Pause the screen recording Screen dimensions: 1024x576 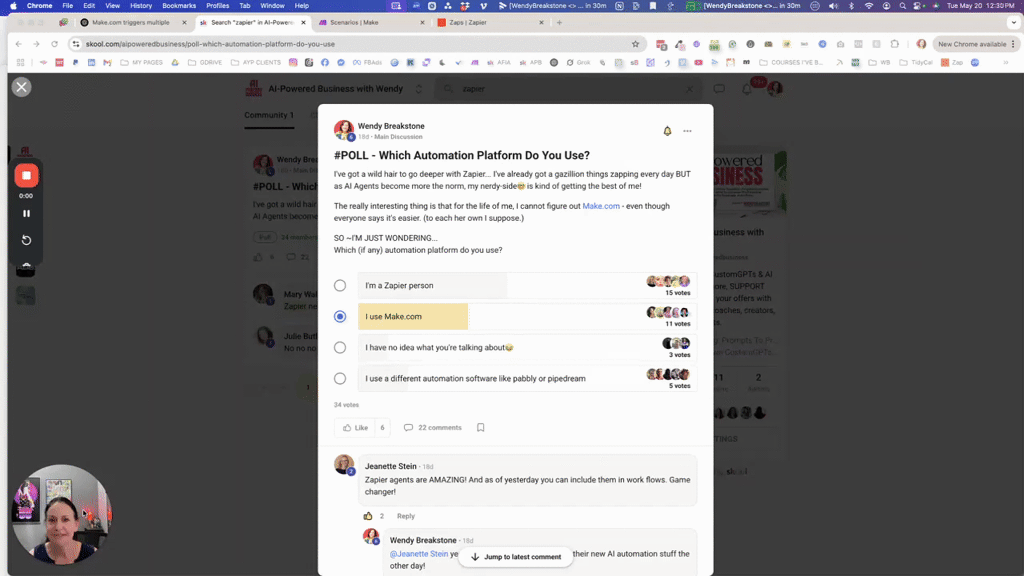point(26,214)
